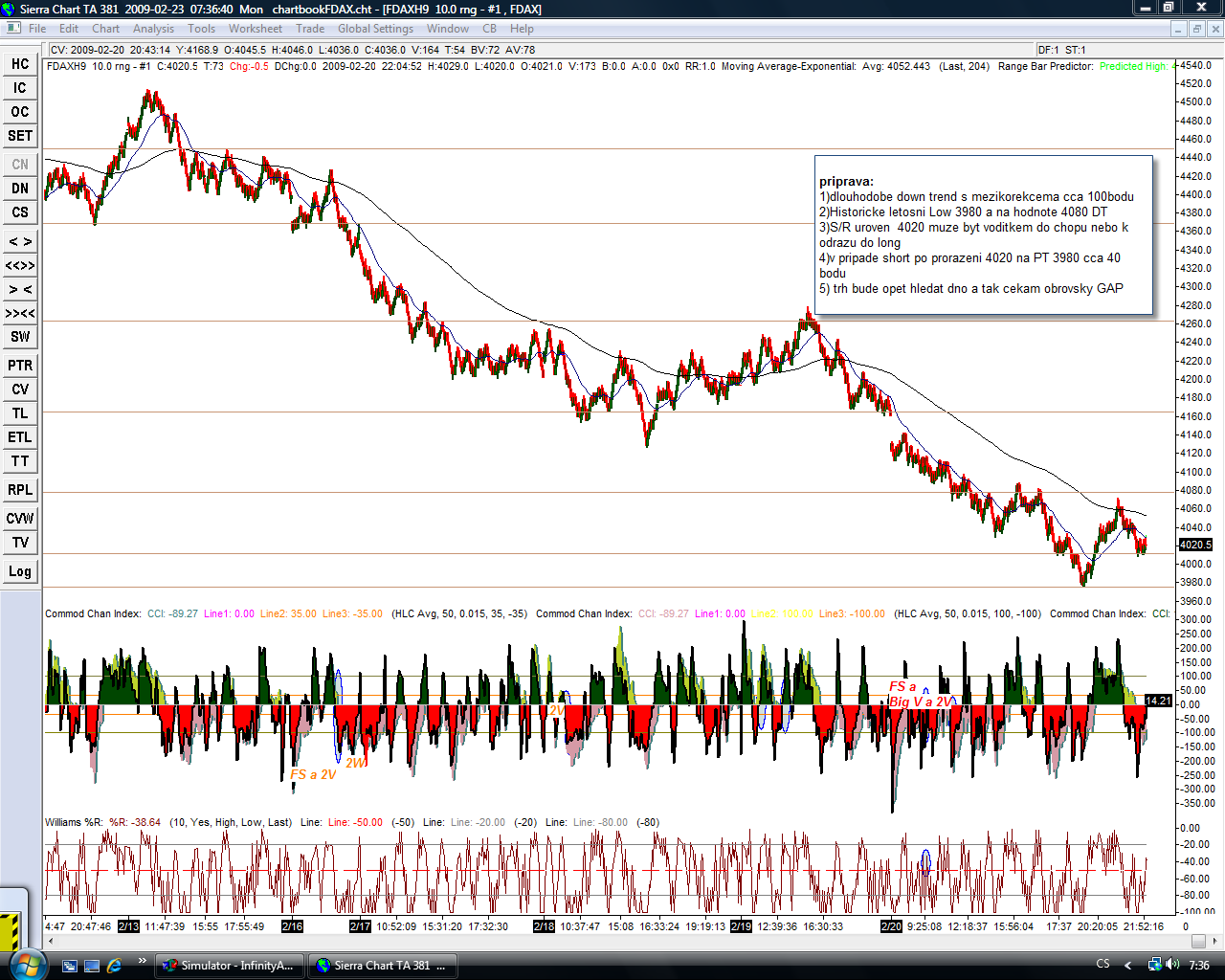Click the grayed CN toolbar button

[20, 165]
